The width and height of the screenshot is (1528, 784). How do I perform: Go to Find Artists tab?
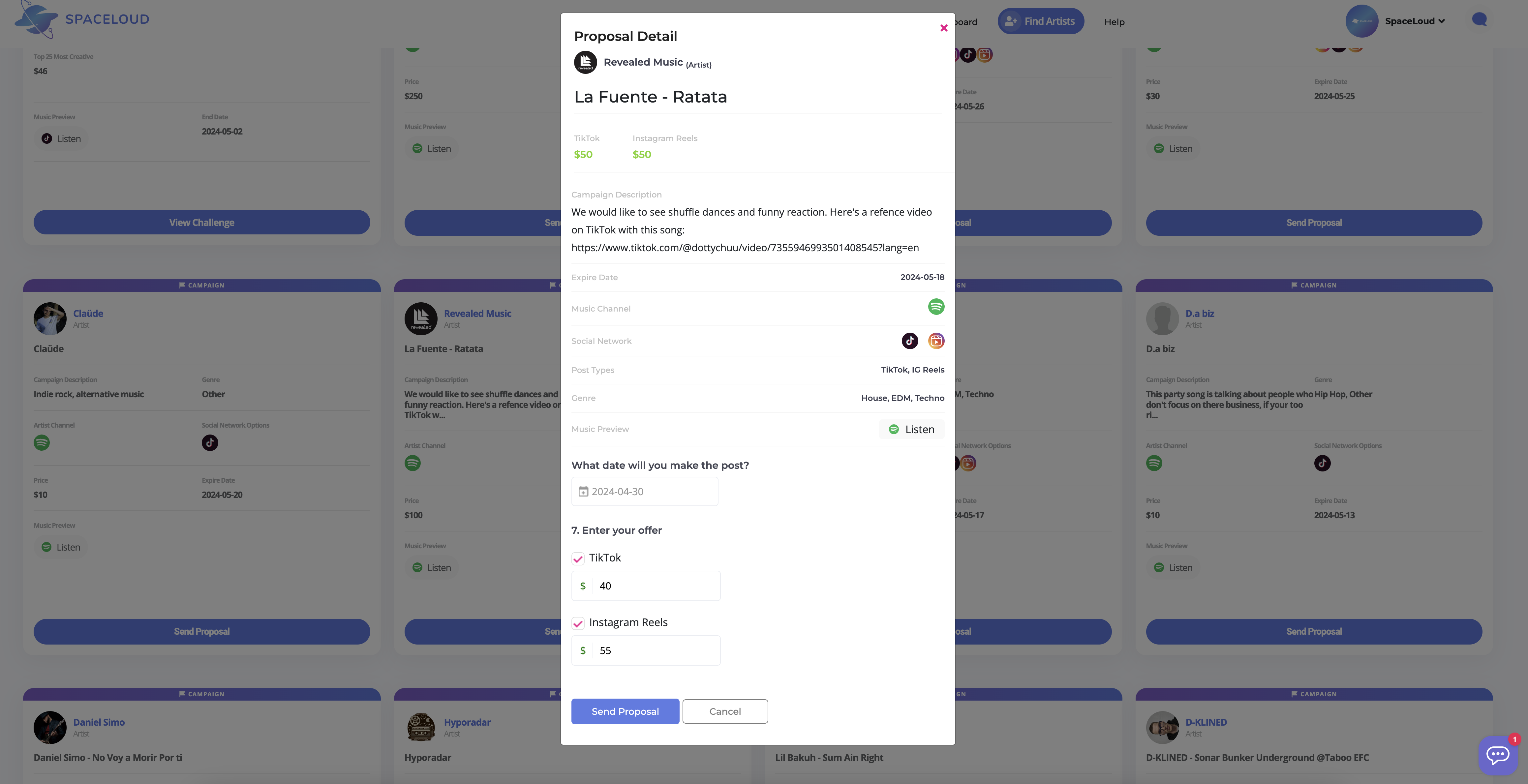[x=1040, y=21]
